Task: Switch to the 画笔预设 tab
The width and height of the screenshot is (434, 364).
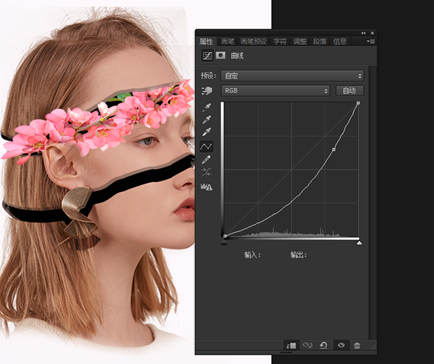Action: pos(253,41)
